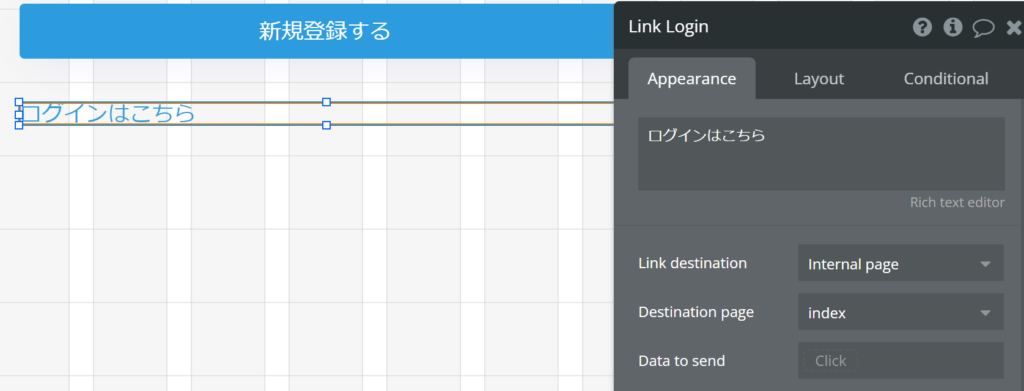Click the Link Login panel title

(668, 27)
